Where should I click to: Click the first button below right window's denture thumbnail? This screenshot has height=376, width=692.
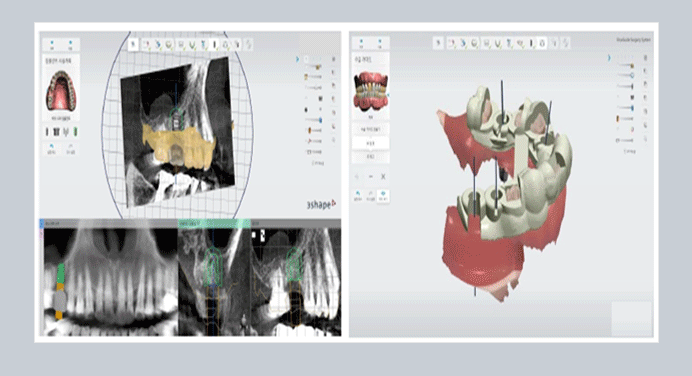coord(371,129)
